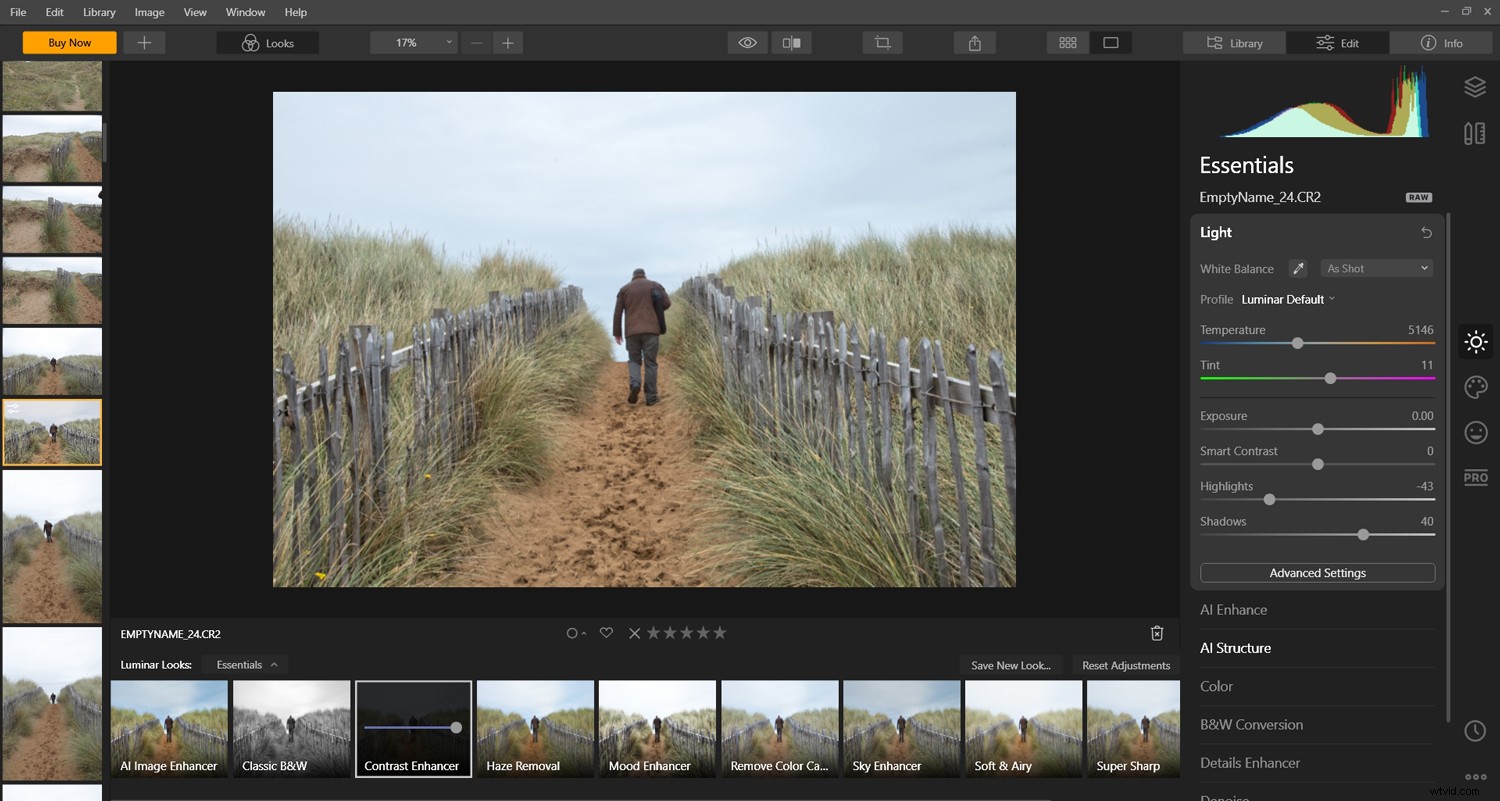Open the edit history clock icon
The width and height of the screenshot is (1500, 801).
[x=1475, y=731]
